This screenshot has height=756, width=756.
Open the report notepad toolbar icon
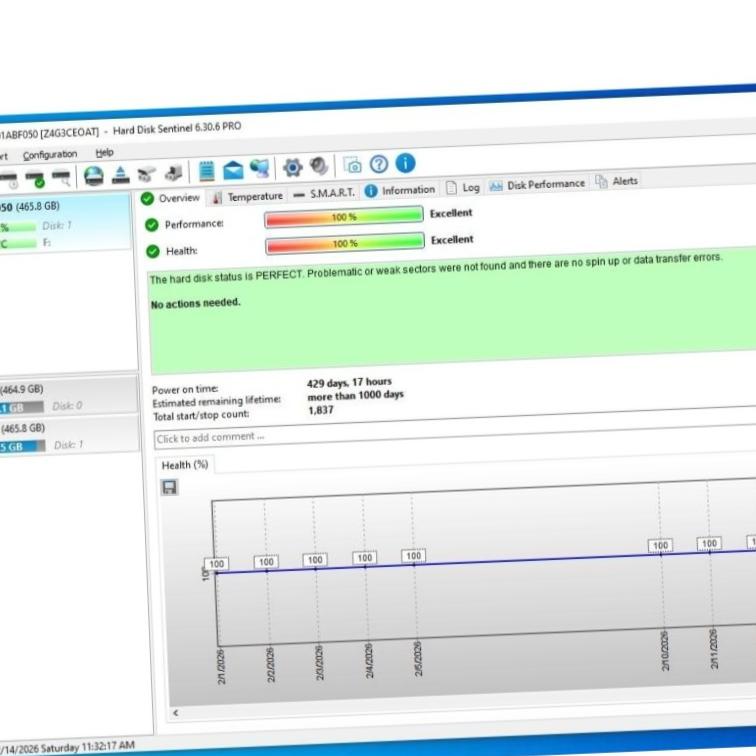coord(206,170)
